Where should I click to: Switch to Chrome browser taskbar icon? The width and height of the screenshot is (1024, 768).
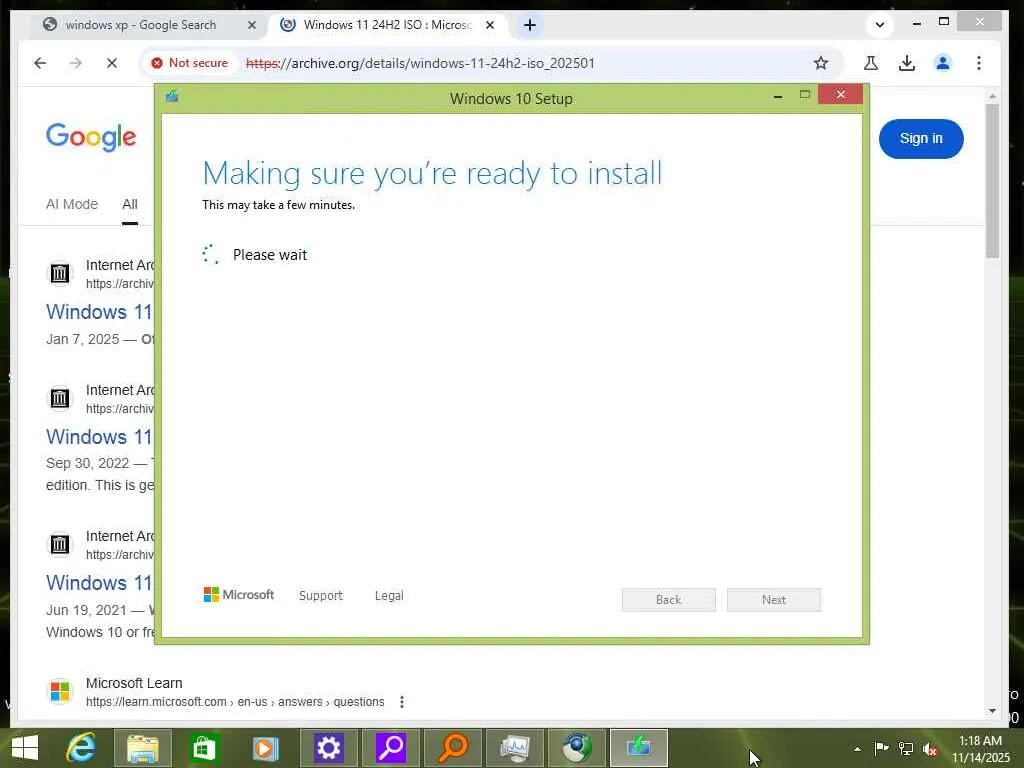pos(577,748)
